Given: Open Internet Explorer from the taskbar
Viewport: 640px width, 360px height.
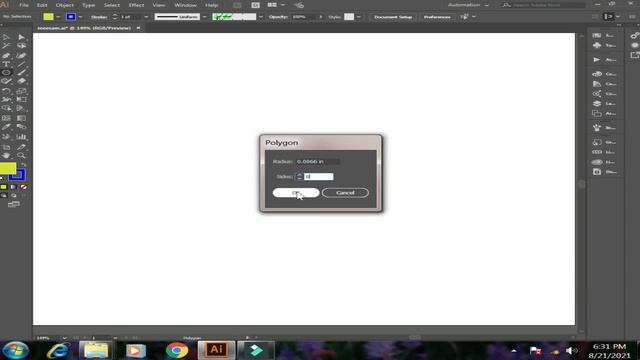Looking at the screenshot, I should (x=57, y=350).
